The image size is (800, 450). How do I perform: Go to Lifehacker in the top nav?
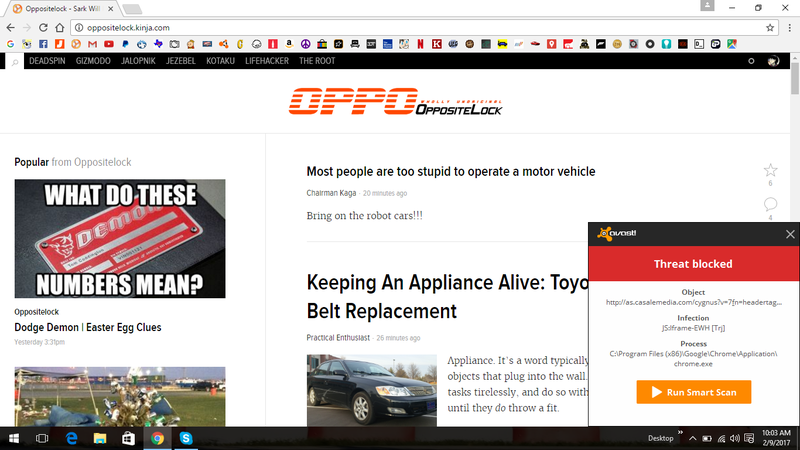pyautogui.click(x=267, y=61)
